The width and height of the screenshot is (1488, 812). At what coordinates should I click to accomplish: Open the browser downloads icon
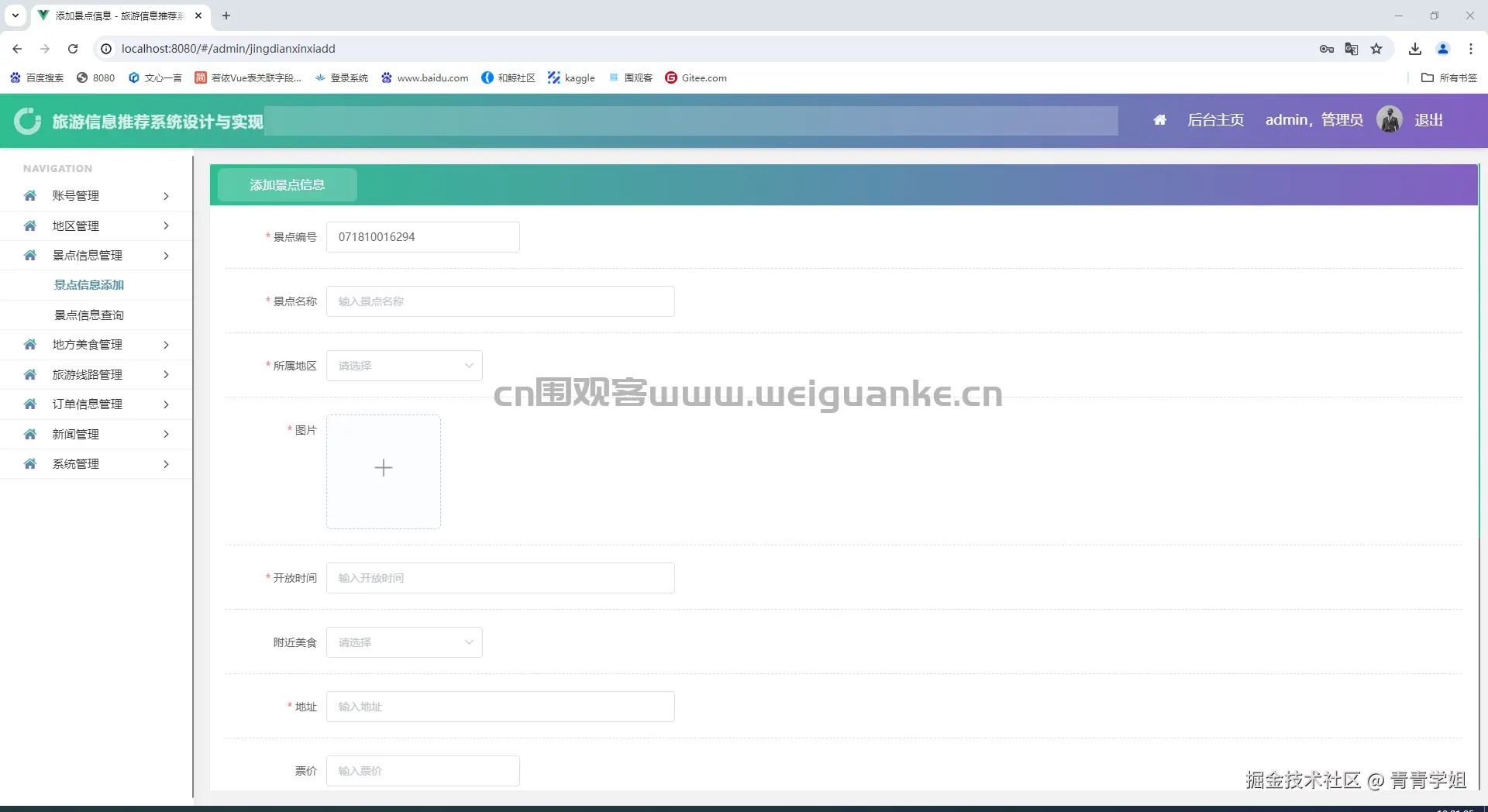[x=1414, y=48]
